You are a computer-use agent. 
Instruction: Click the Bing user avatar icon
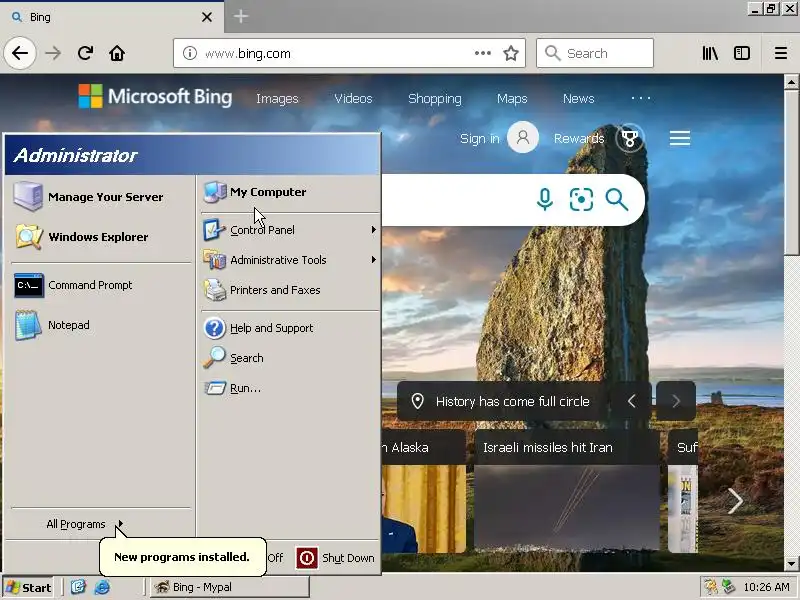(522, 137)
